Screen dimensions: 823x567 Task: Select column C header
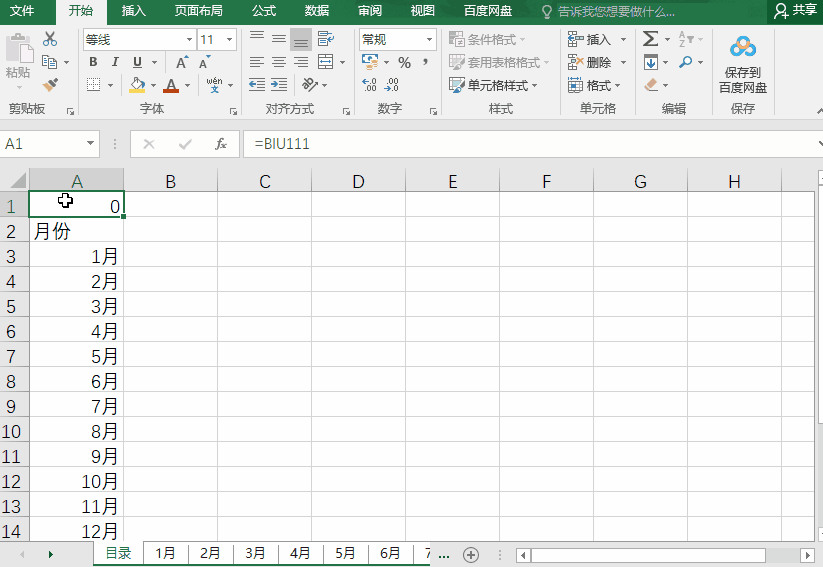click(x=265, y=181)
